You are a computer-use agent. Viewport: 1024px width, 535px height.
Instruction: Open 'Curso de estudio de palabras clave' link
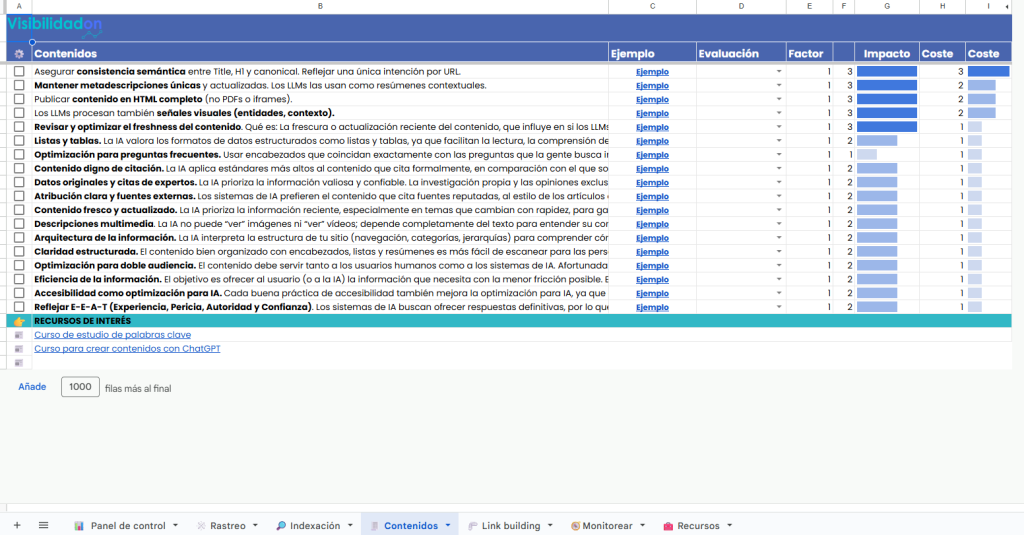pyautogui.click(x=112, y=335)
